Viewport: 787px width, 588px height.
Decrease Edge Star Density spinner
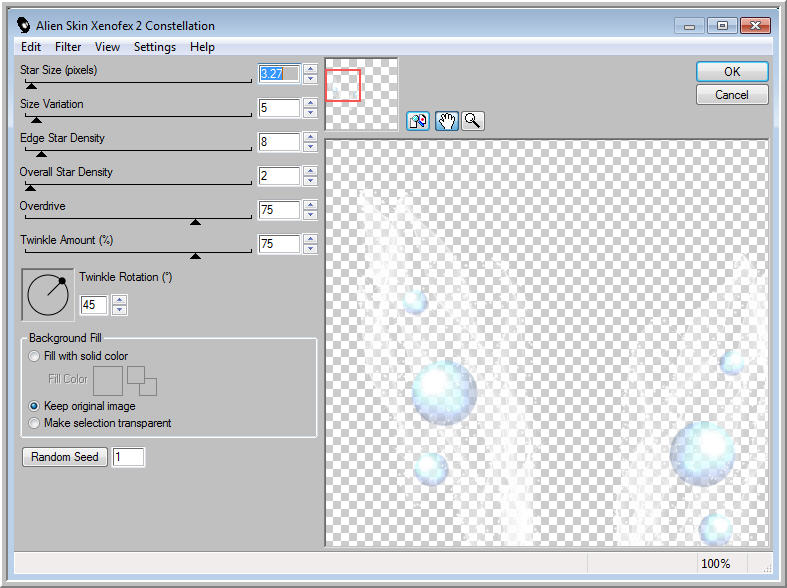click(x=310, y=147)
